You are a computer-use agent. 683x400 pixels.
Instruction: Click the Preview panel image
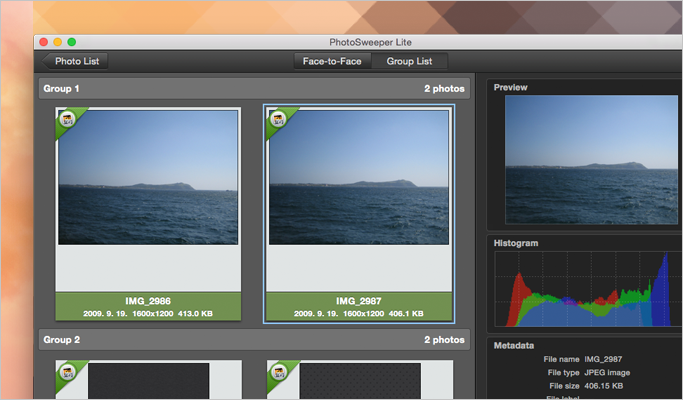tap(592, 159)
